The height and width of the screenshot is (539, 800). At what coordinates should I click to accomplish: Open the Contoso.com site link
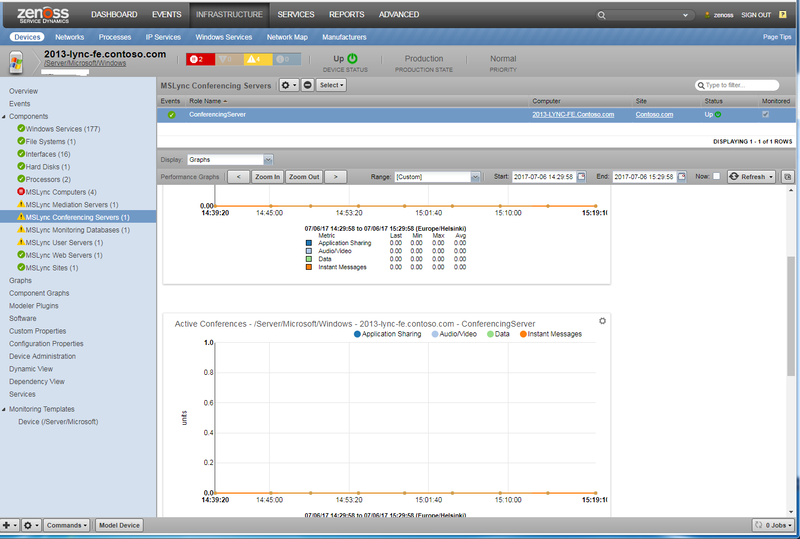(654, 115)
